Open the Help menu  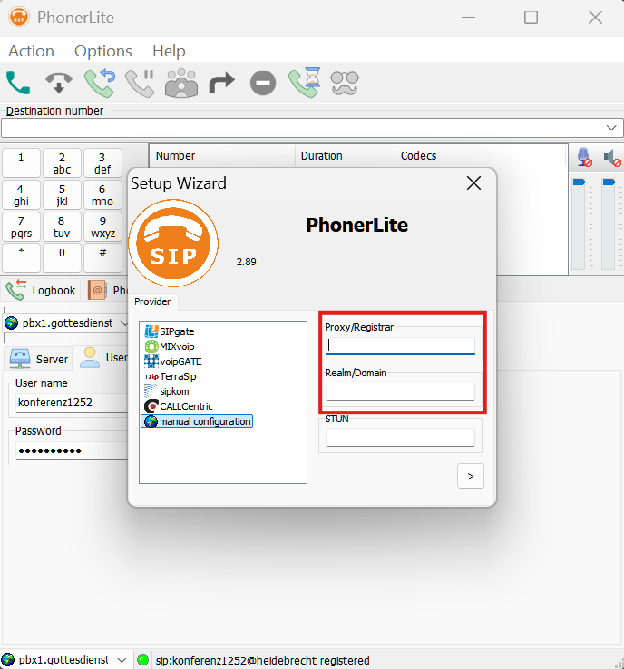pyautogui.click(x=169, y=51)
